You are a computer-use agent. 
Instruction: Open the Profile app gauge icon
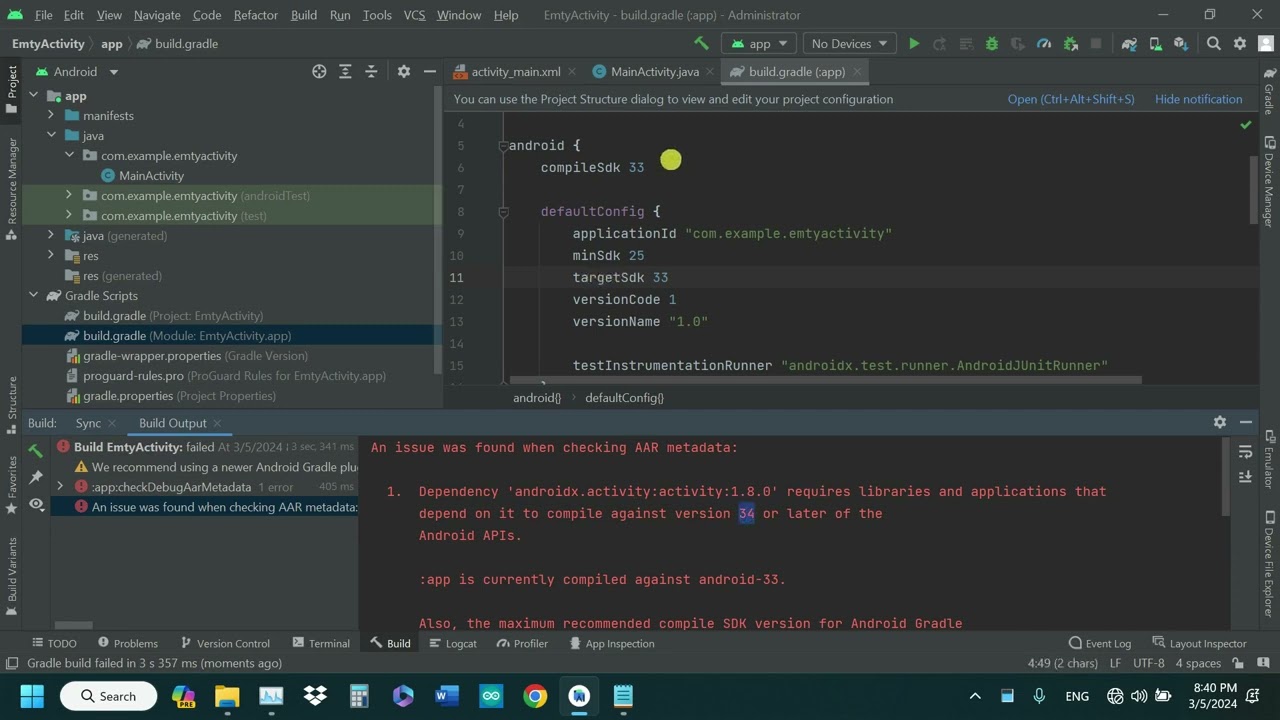click(x=1044, y=44)
